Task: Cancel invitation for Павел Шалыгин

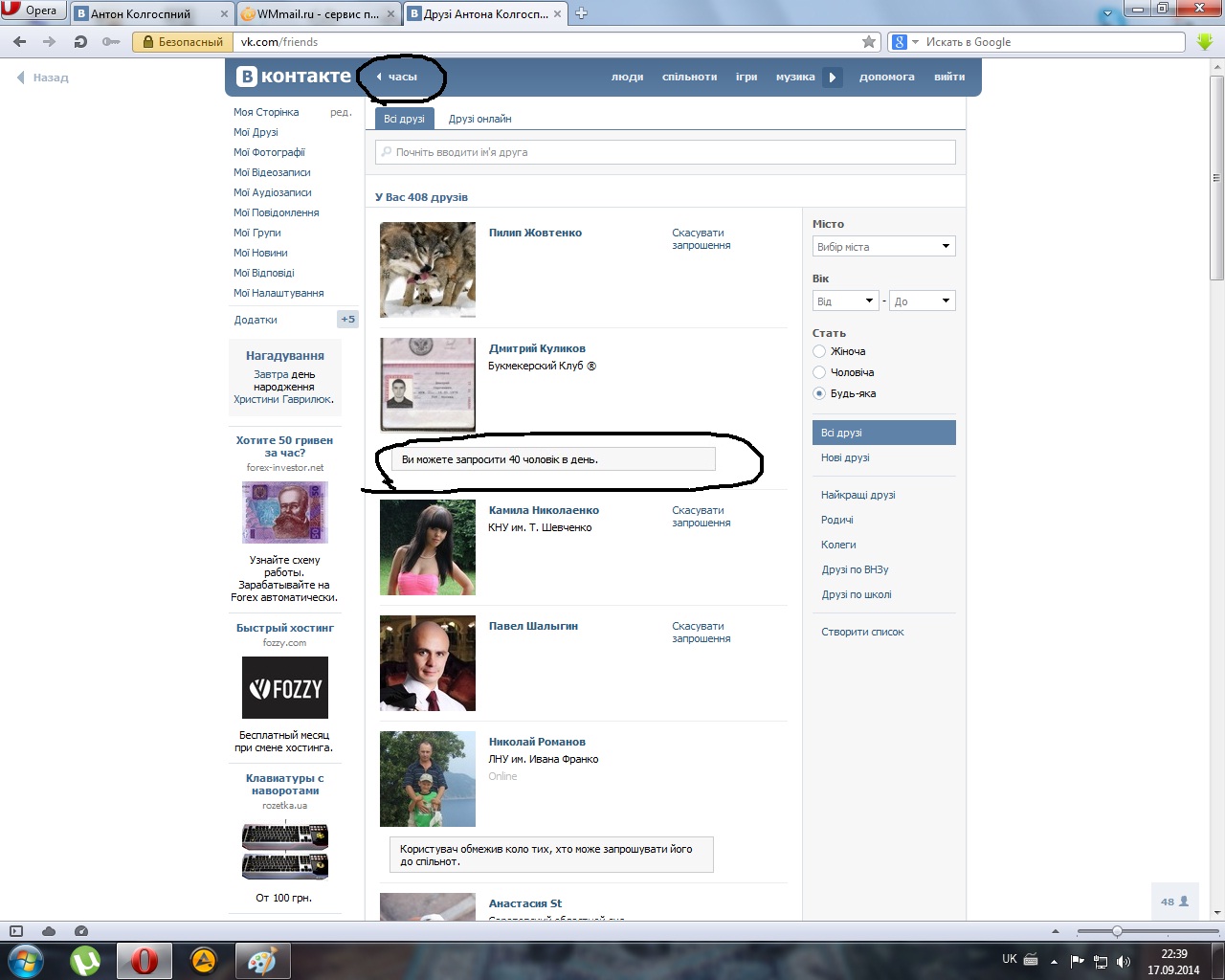Action: [x=701, y=633]
